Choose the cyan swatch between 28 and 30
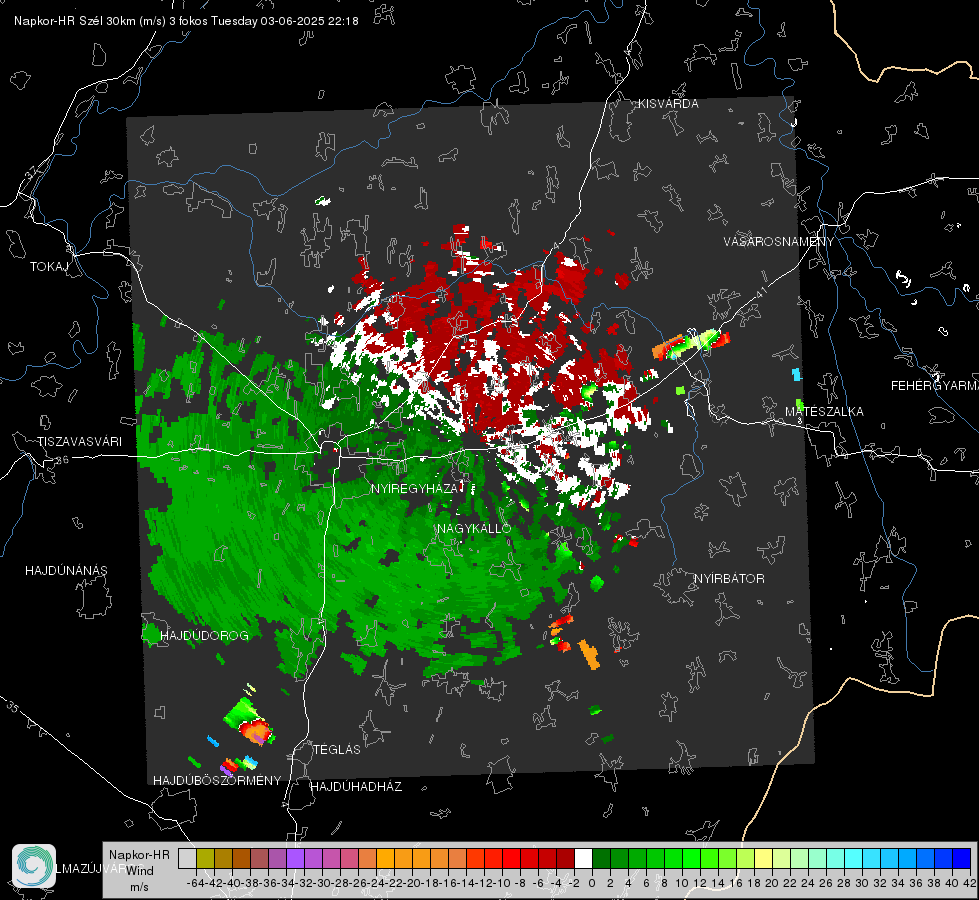 pyautogui.click(x=854, y=858)
